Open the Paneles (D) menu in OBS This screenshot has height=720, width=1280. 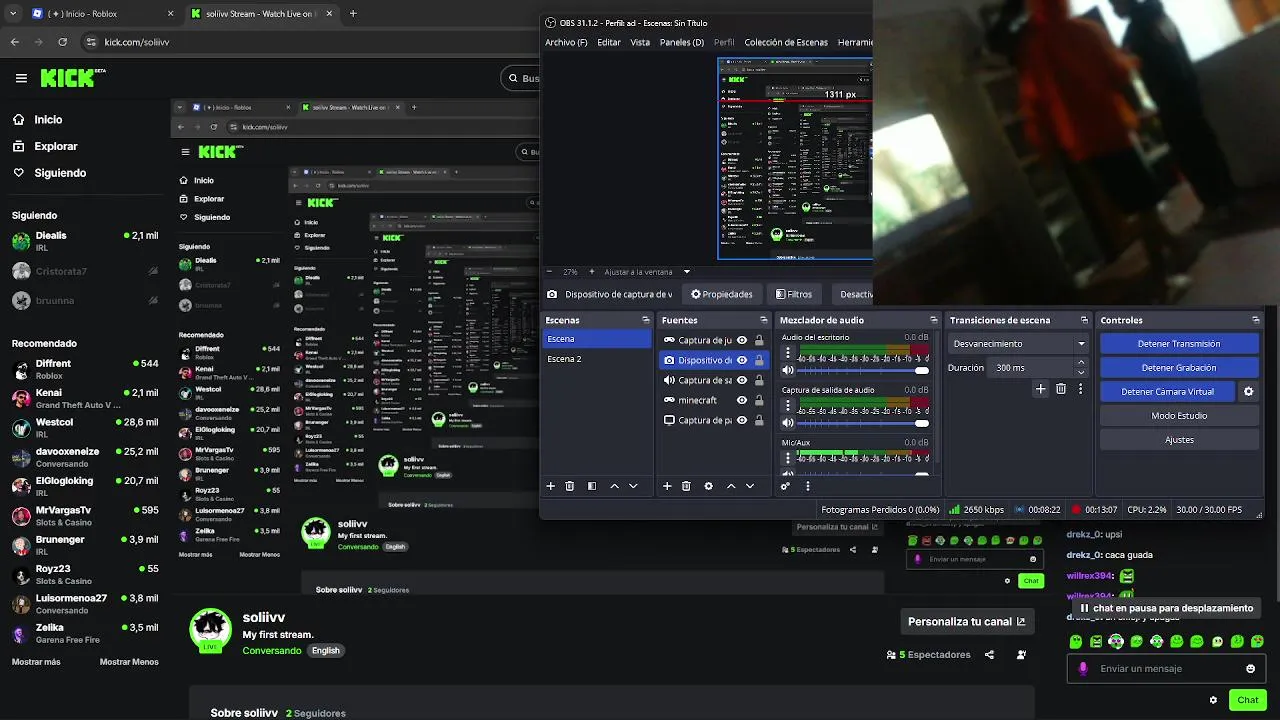pos(682,43)
